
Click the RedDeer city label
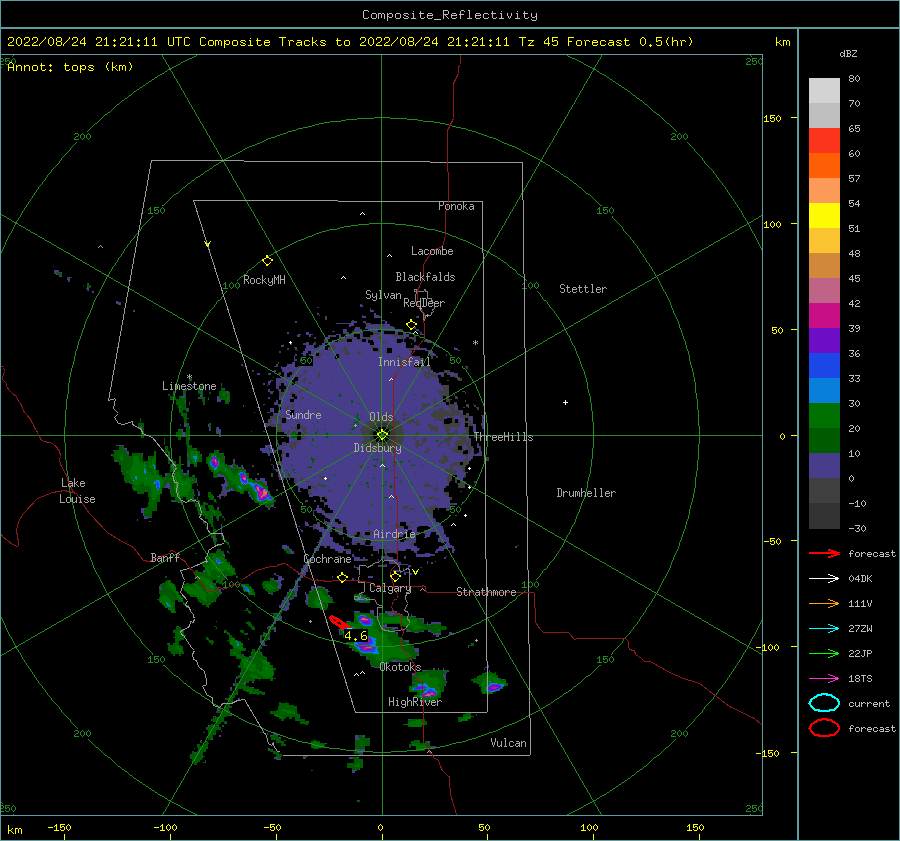[424, 303]
